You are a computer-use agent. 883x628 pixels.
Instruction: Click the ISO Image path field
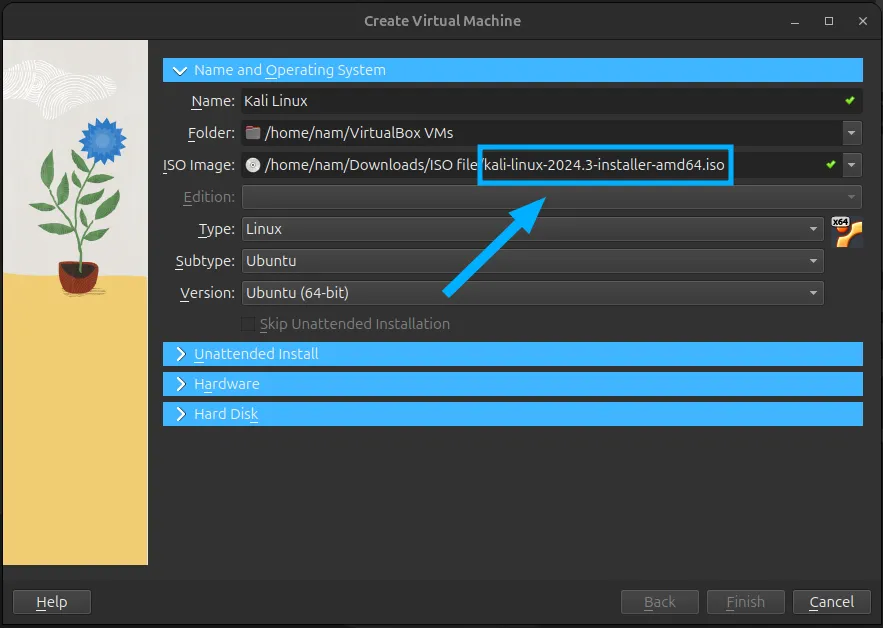(x=542, y=165)
